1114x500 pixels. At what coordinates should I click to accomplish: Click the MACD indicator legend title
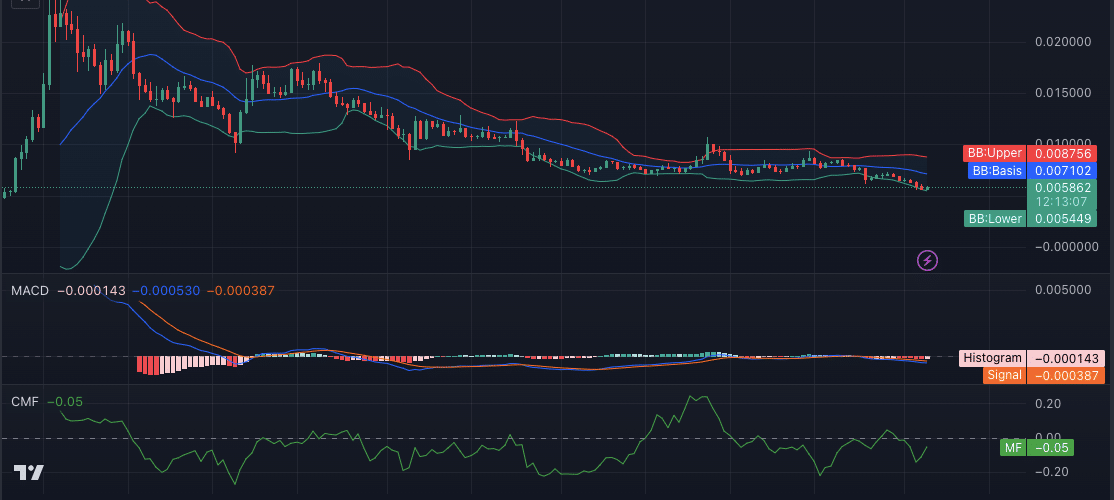[30, 290]
